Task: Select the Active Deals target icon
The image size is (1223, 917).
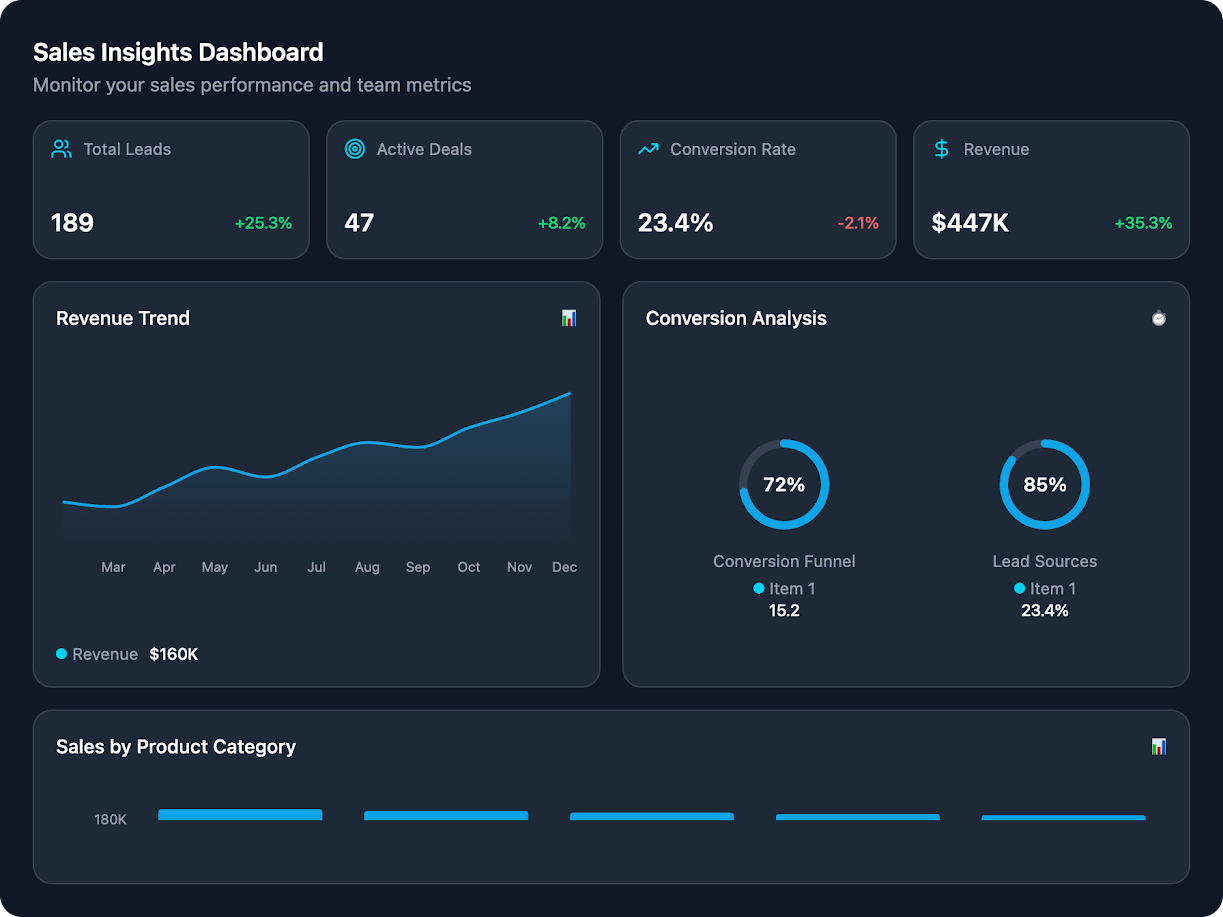Action: pyautogui.click(x=353, y=148)
